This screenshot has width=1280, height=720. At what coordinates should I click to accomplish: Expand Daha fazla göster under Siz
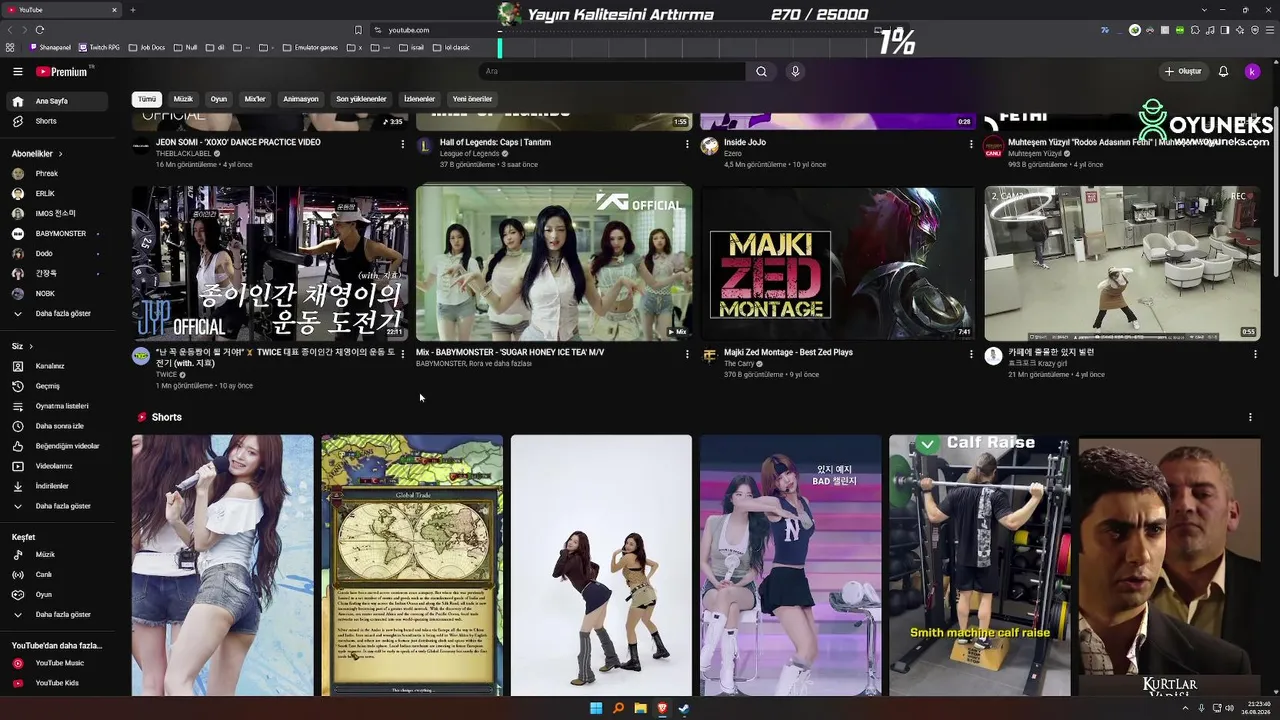coord(59,506)
